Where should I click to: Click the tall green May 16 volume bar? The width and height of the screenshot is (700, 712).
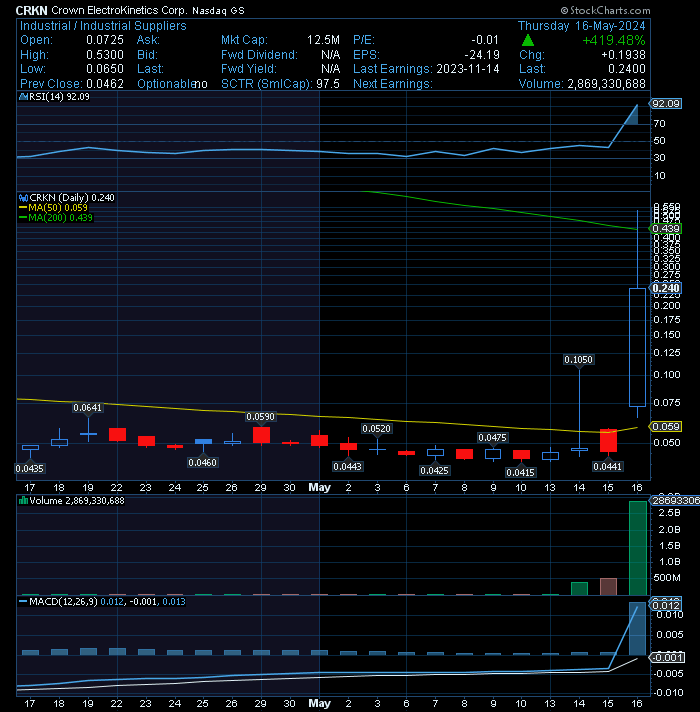(x=638, y=548)
